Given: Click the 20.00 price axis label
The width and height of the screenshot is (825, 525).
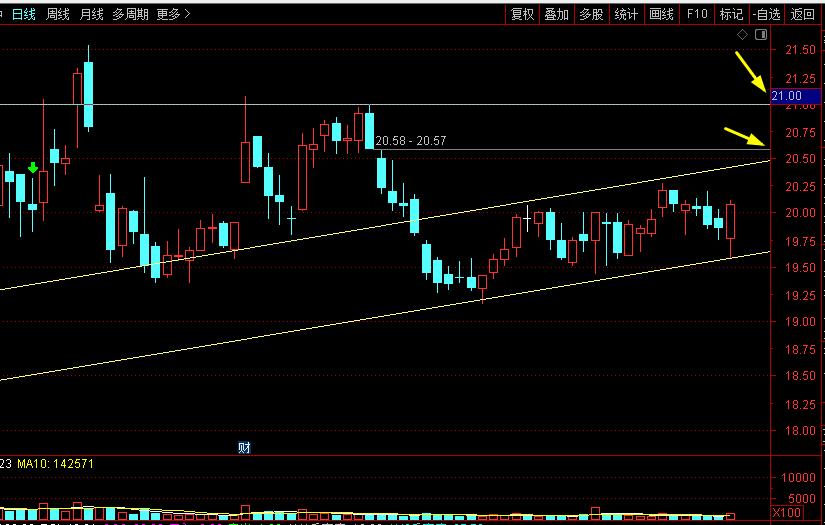Looking at the screenshot, I should coord(800,213).
